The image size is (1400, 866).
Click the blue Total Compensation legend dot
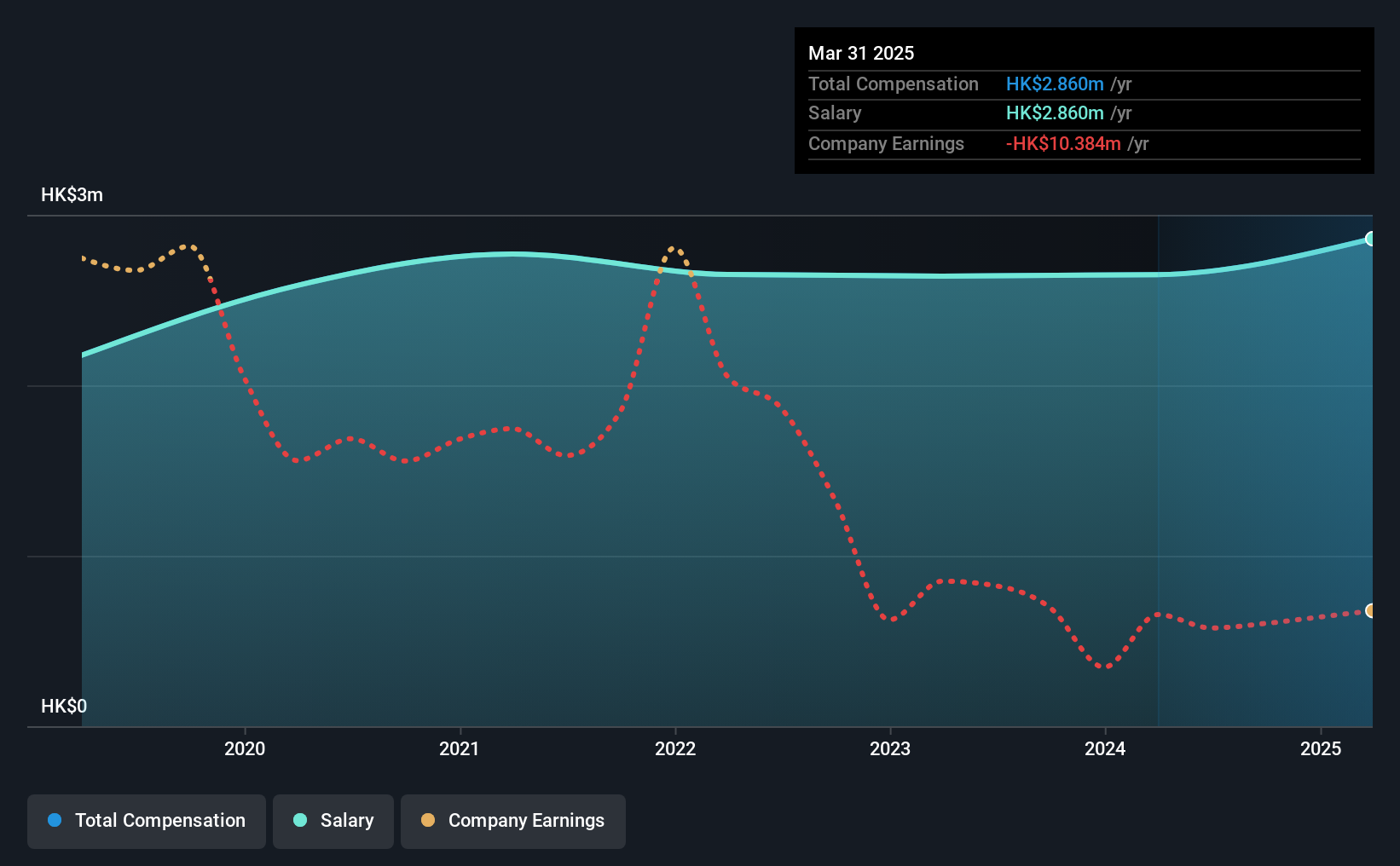pos(55,820)
